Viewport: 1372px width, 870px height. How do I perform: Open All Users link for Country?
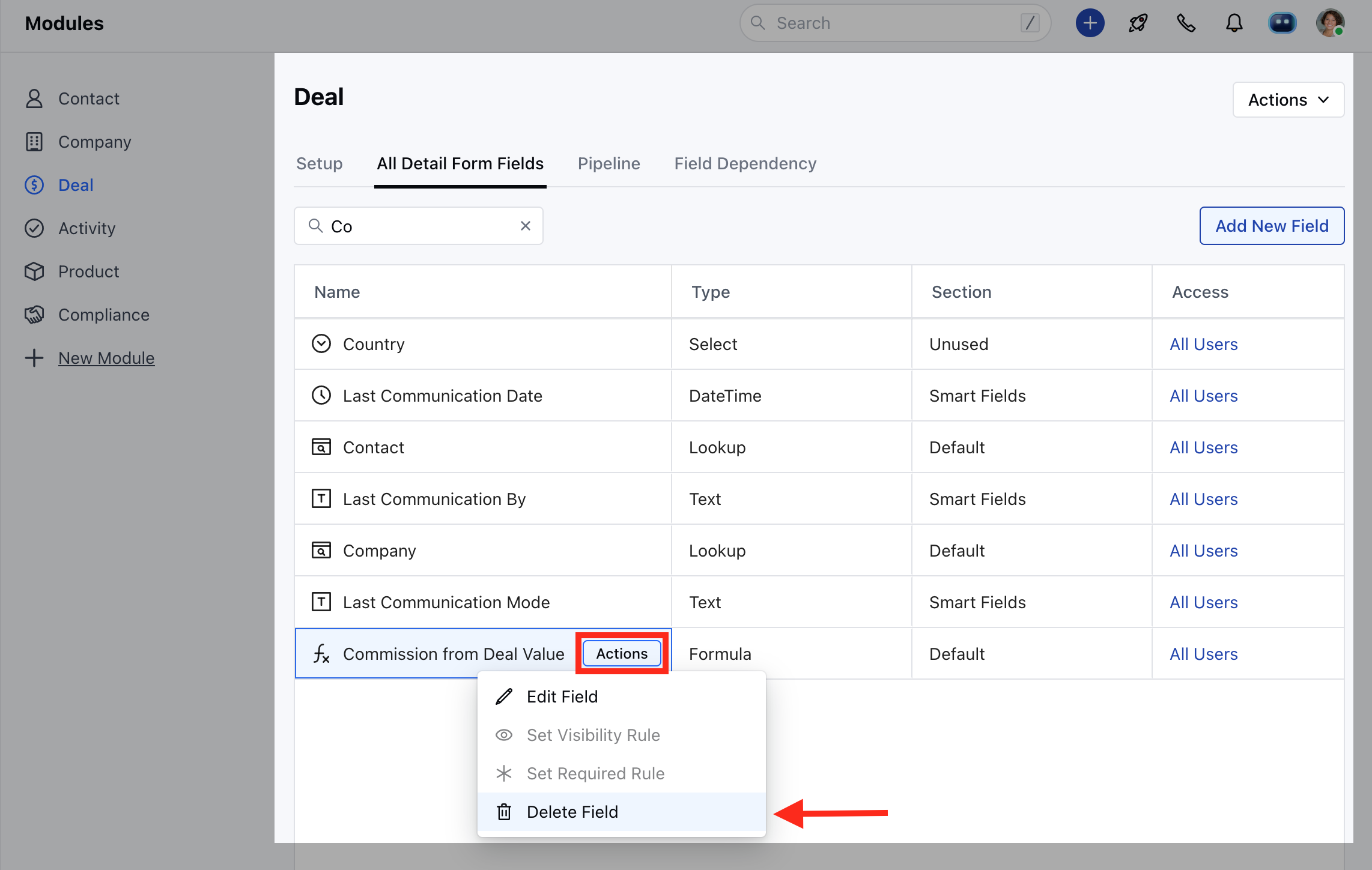point(1203,344)
